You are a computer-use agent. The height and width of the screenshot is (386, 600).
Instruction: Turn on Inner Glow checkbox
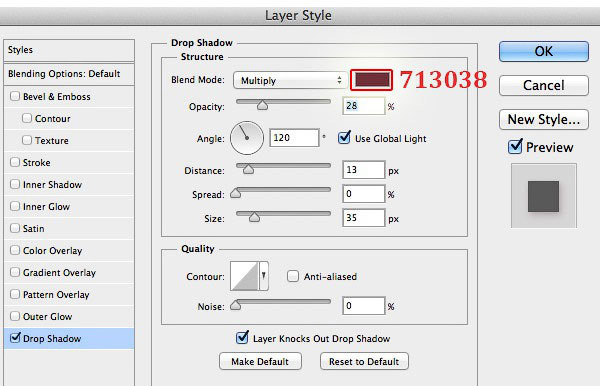coord(15,206)
